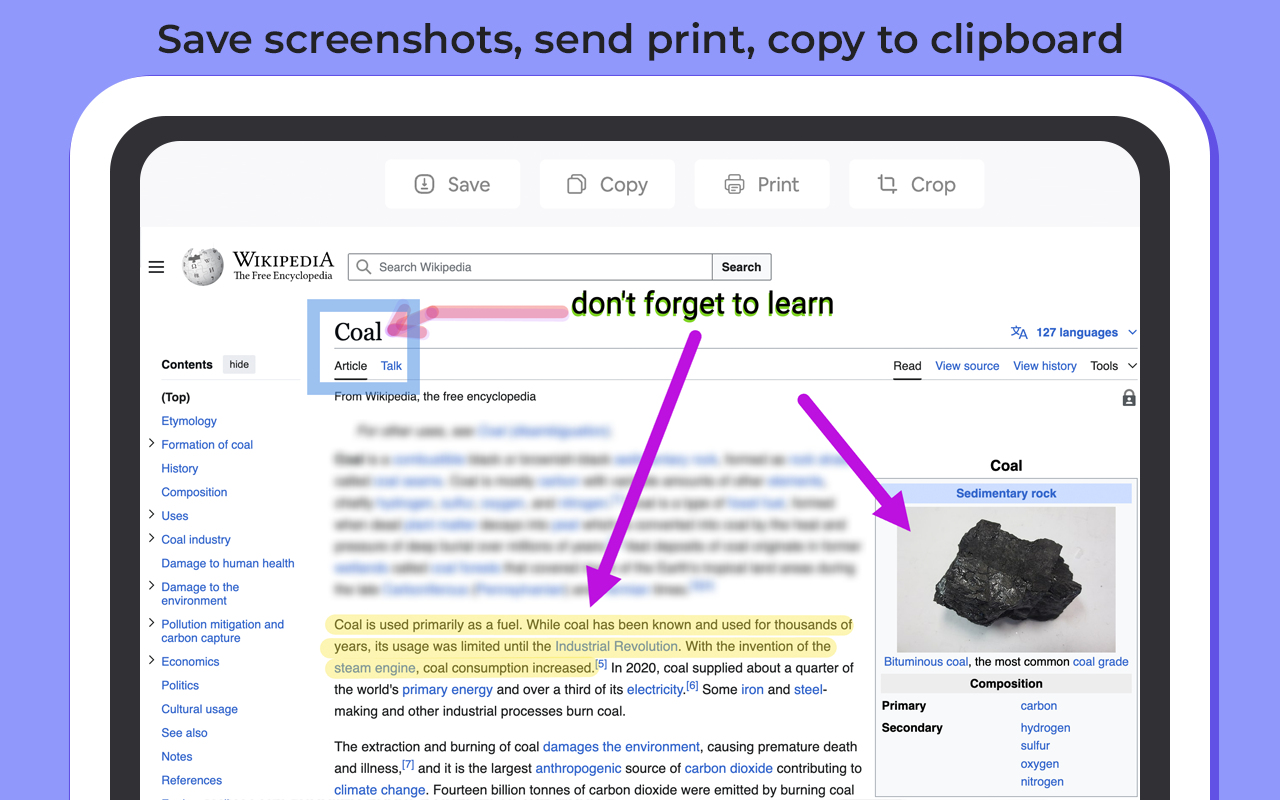This screenshot has width=1280, height=800.
Task: Go to the Notes section
Action: (177, 757)
